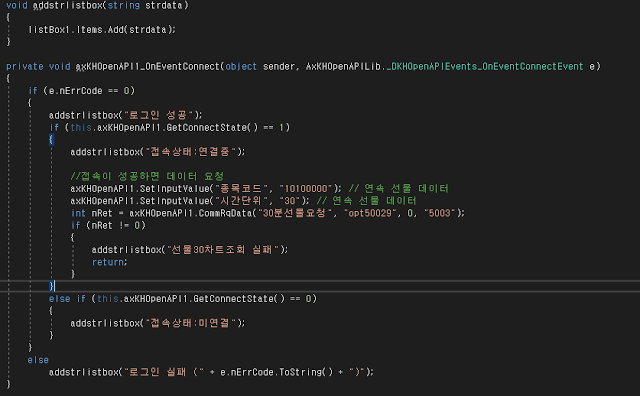Viewport: 640px width, 396px height.
Task: Click the string "선물30차트조회 실패"
Action: [222, 250]
